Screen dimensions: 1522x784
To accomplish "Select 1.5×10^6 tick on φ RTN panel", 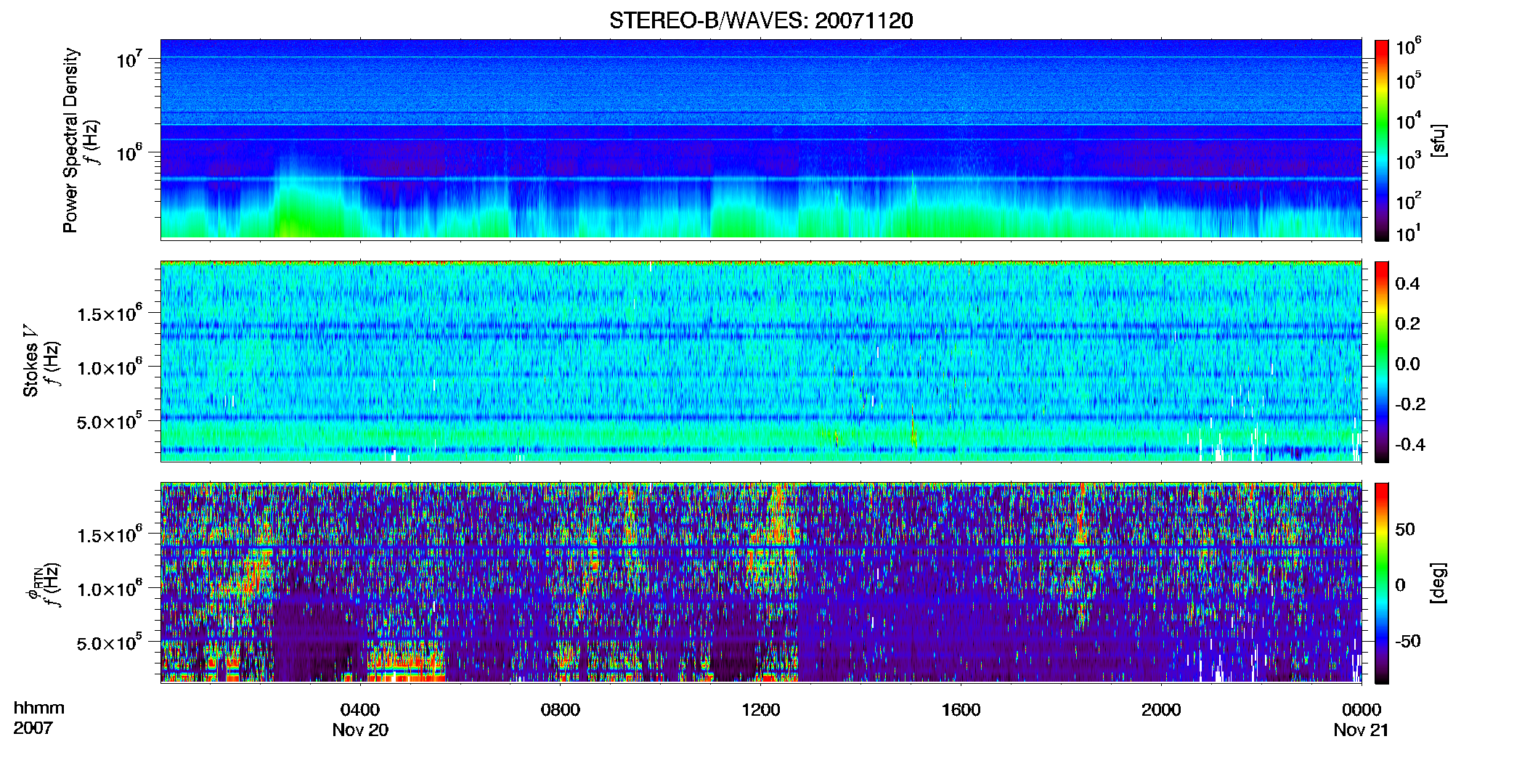I will (x=110, y=534).
